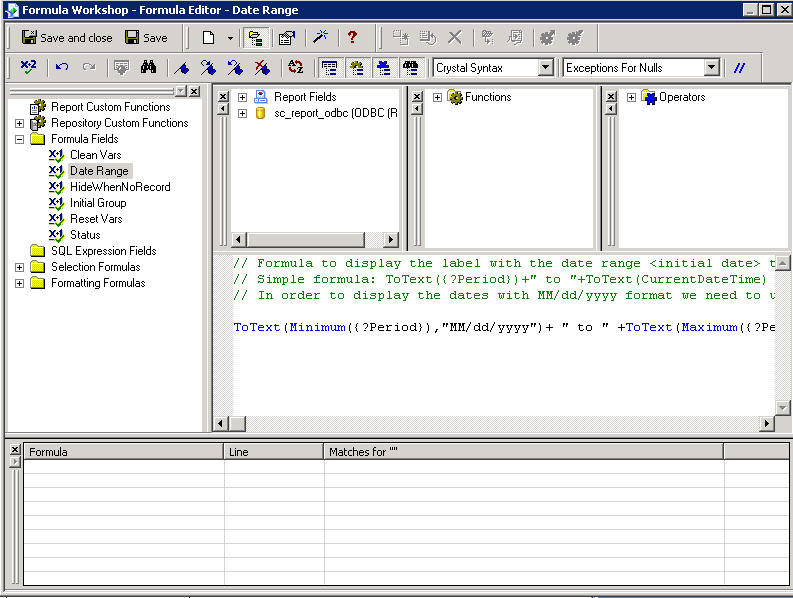Image resolution: width=793 pixels, height=598 pixels.
Task: Click the Functions gear icon
Action: coord(455,97)
